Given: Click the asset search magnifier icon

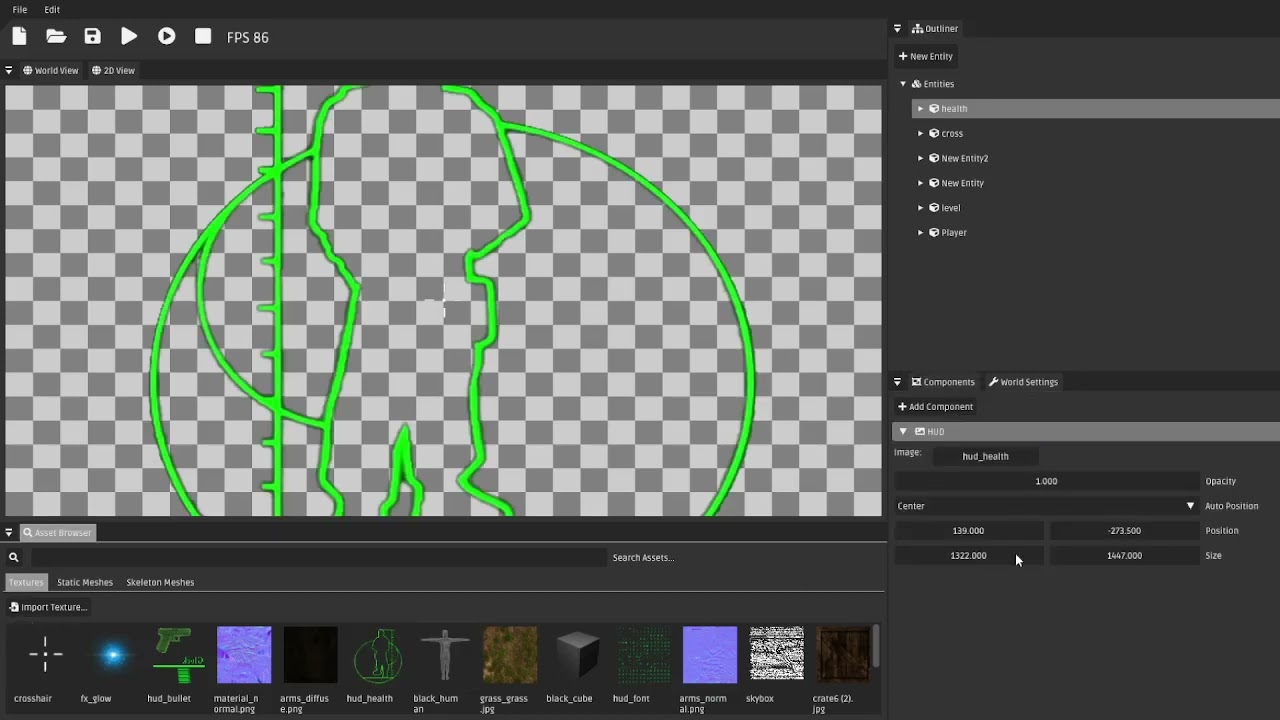Looking at the screenshot, I should (14, 558).
